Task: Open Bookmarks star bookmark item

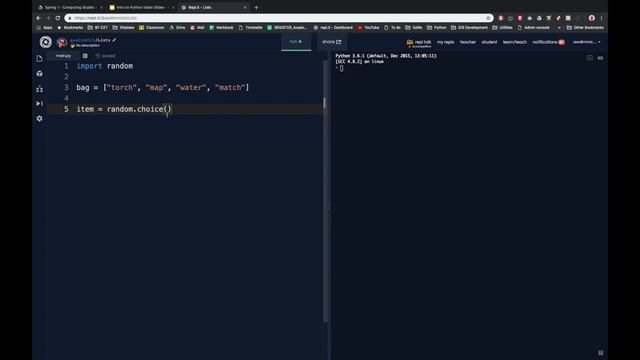Action: [x=70, y=28]
